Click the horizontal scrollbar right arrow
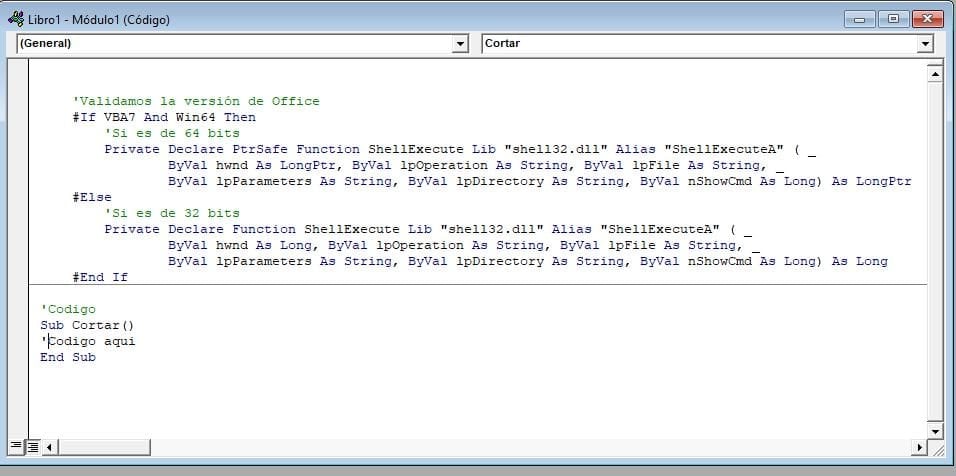 pyautogui.click(x=919, y=446)
